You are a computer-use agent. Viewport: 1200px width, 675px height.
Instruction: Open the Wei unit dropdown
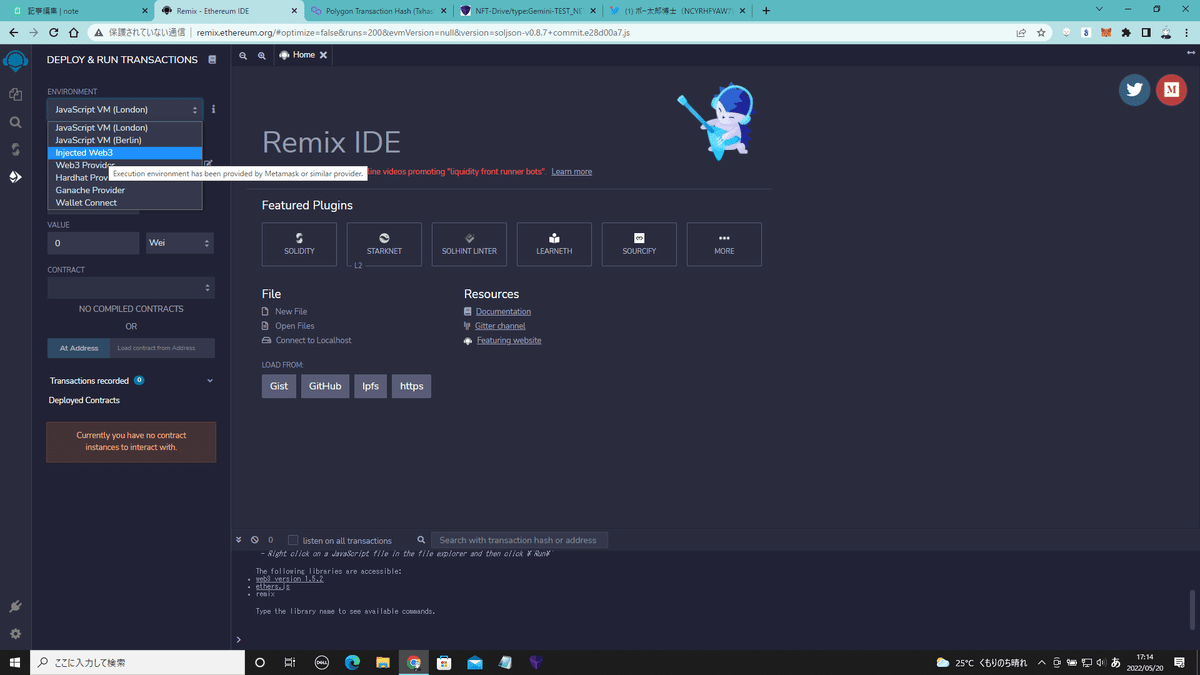[180, 243]
